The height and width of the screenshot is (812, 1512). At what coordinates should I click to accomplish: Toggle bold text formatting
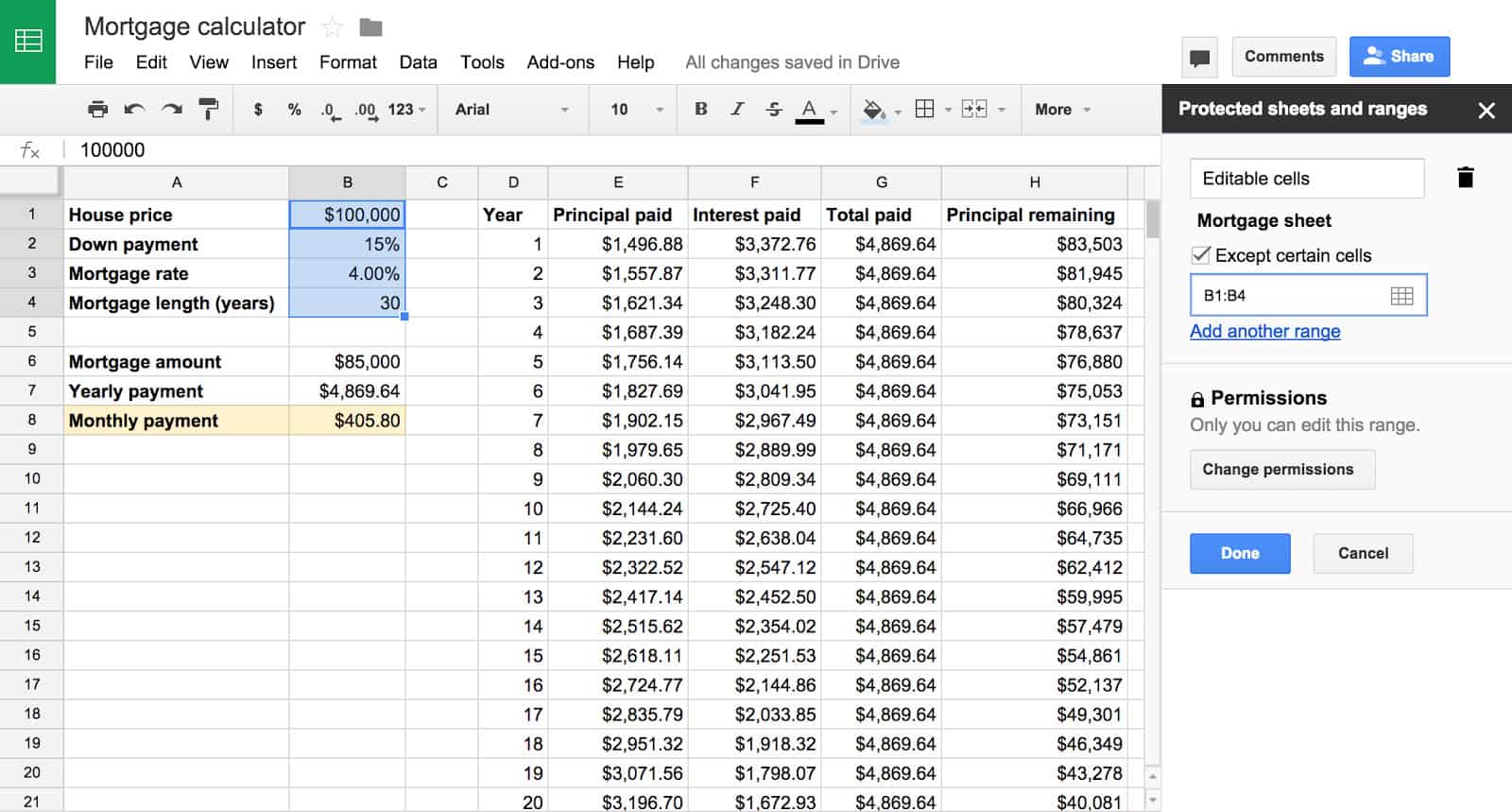[x=700, y=110]
